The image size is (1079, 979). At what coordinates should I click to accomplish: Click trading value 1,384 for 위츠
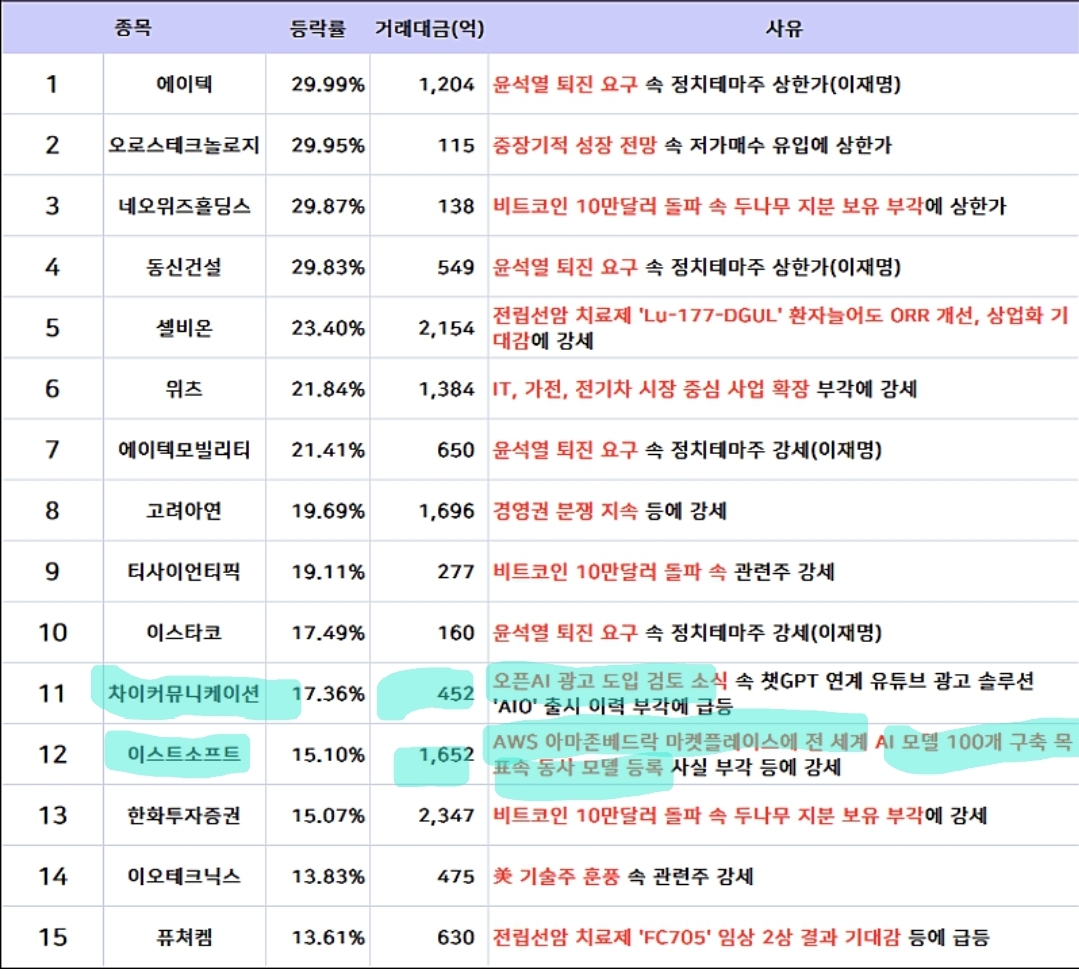coord(447,389)
